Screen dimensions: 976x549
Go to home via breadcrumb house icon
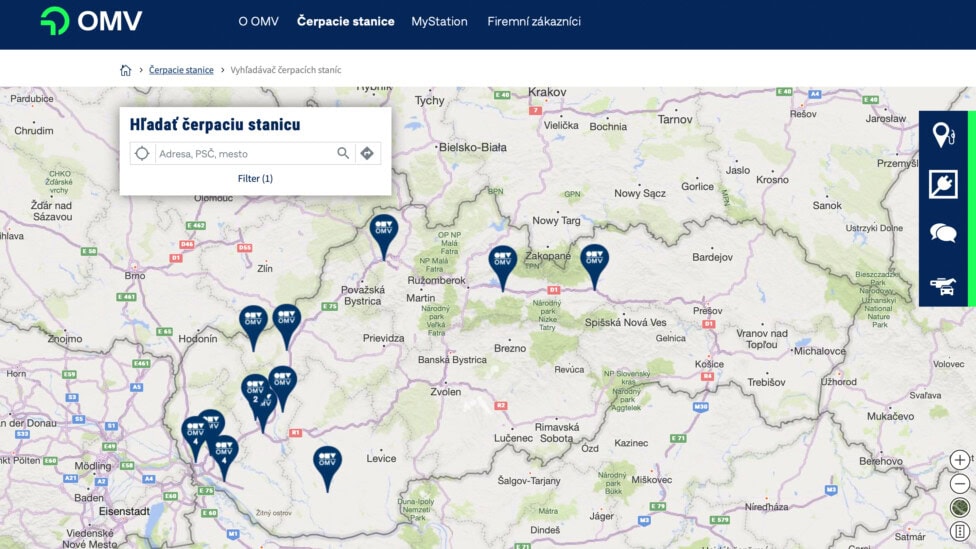126,70
